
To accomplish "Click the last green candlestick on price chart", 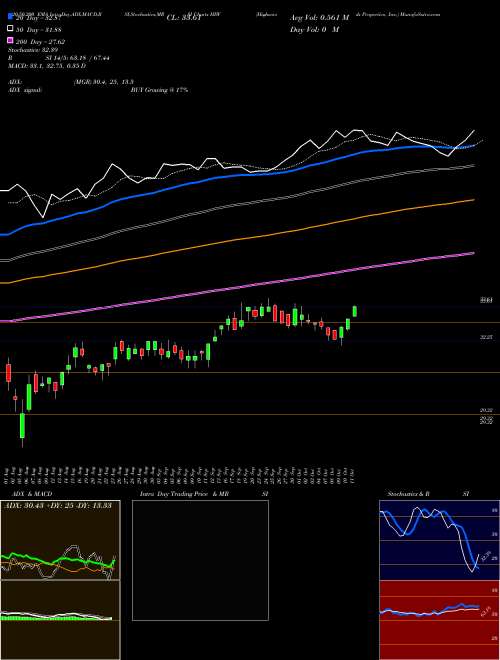I will pyautogui.click(x=355, y=311).
